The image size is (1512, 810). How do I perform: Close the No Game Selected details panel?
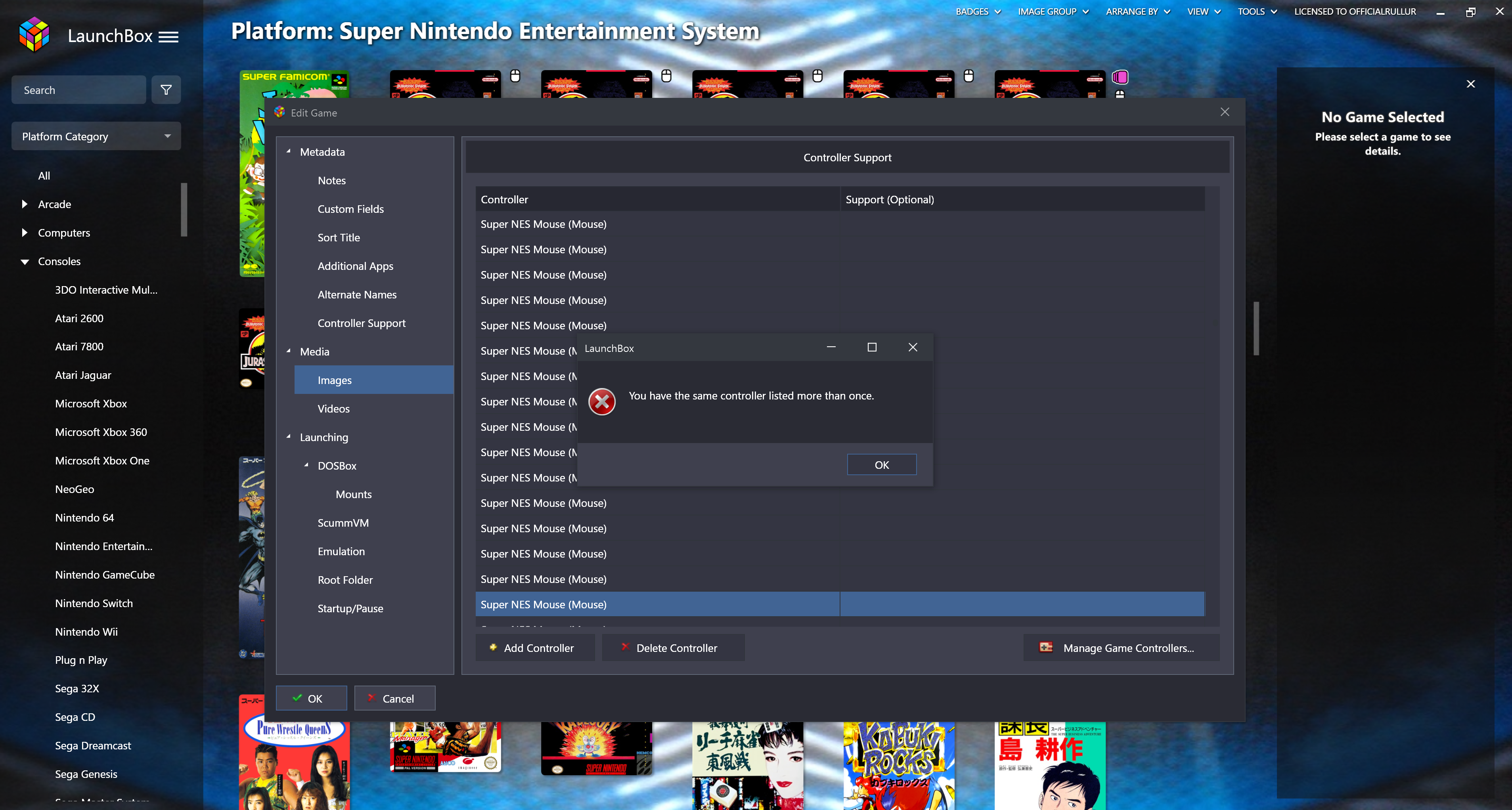[x=1470, y=84]
